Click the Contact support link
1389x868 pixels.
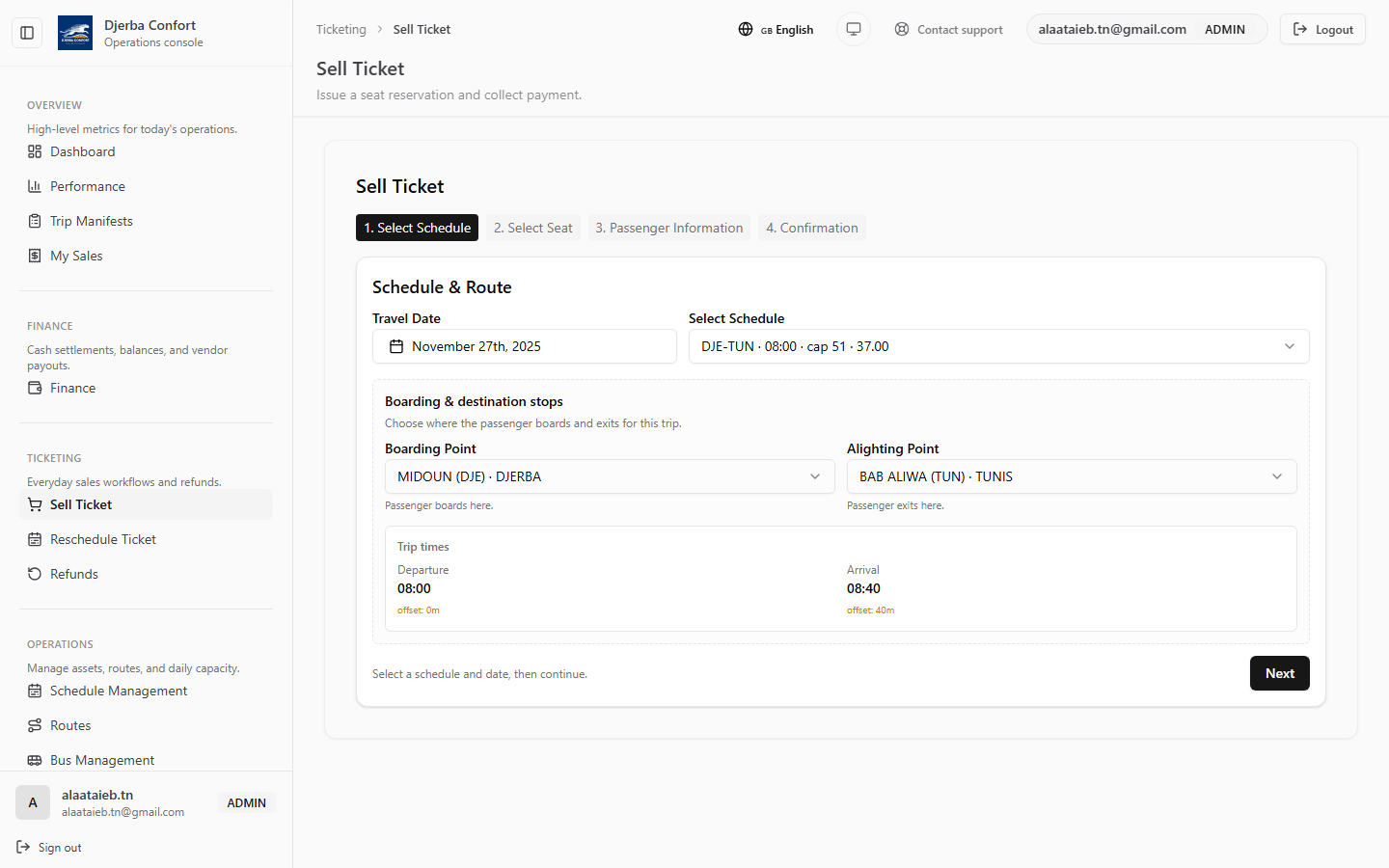(948, 29)
